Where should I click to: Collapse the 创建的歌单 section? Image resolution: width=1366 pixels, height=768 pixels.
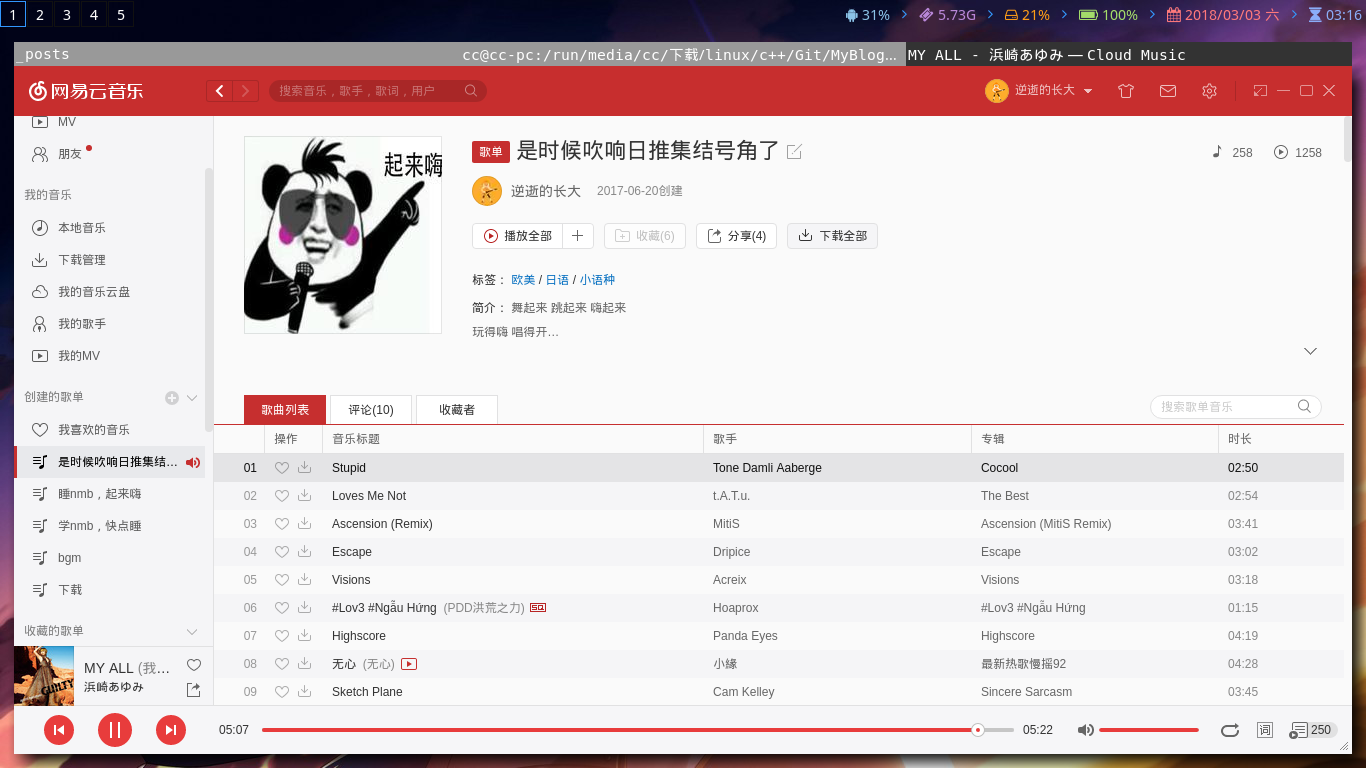tap(193, 398)
